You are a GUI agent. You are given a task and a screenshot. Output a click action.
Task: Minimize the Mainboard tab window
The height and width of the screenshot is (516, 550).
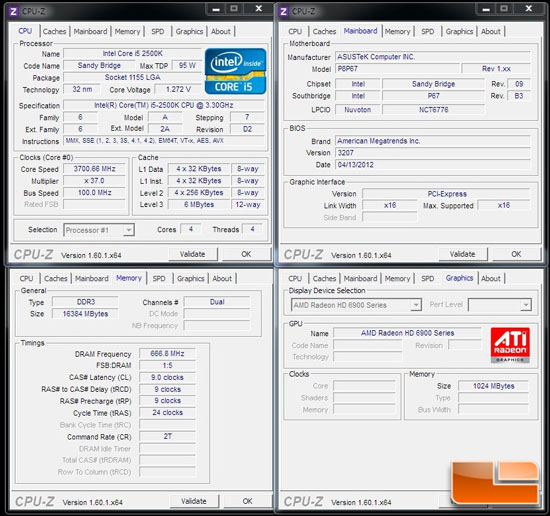click(486, 9)
